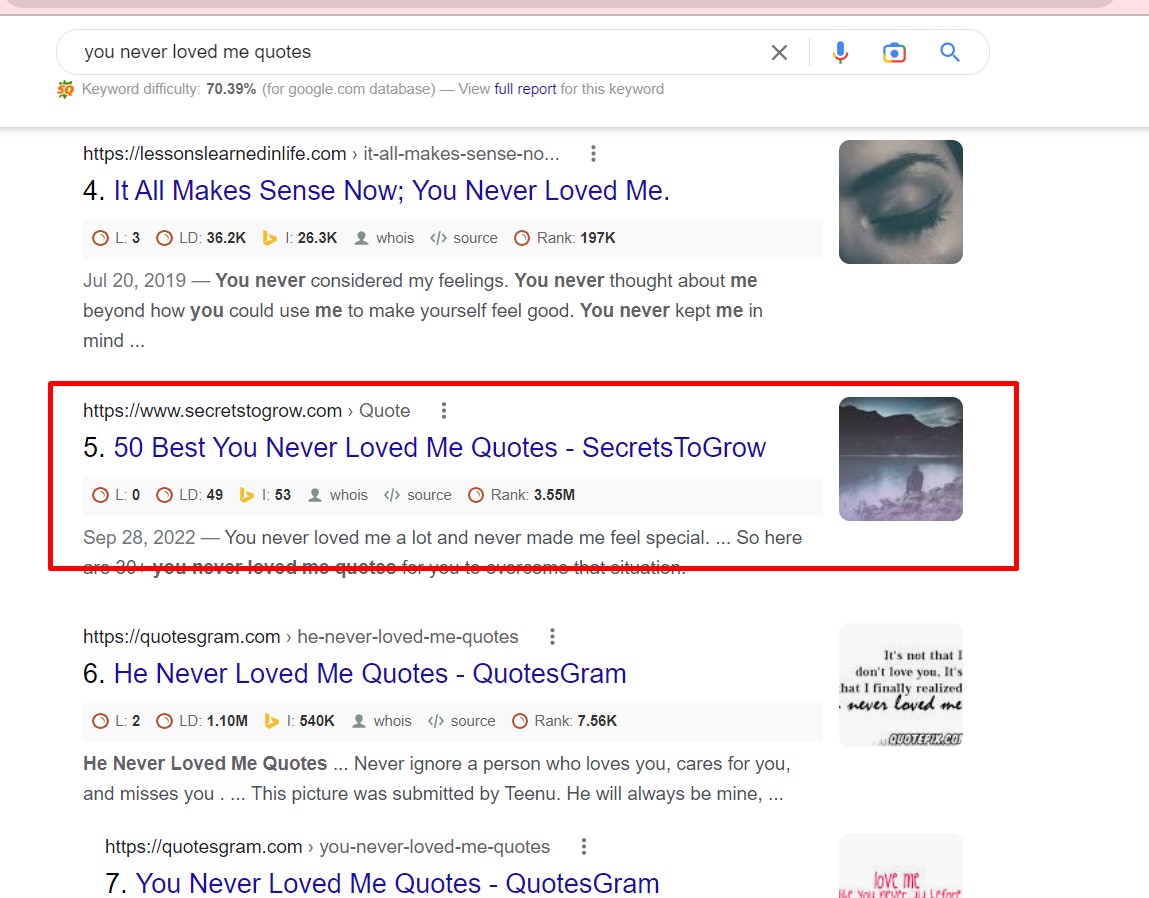Image resolution: width=1149 pixels, height=898 pixels.
Task: Open three-dot menu for secretstogrow.com result
Action: point(443,411)
